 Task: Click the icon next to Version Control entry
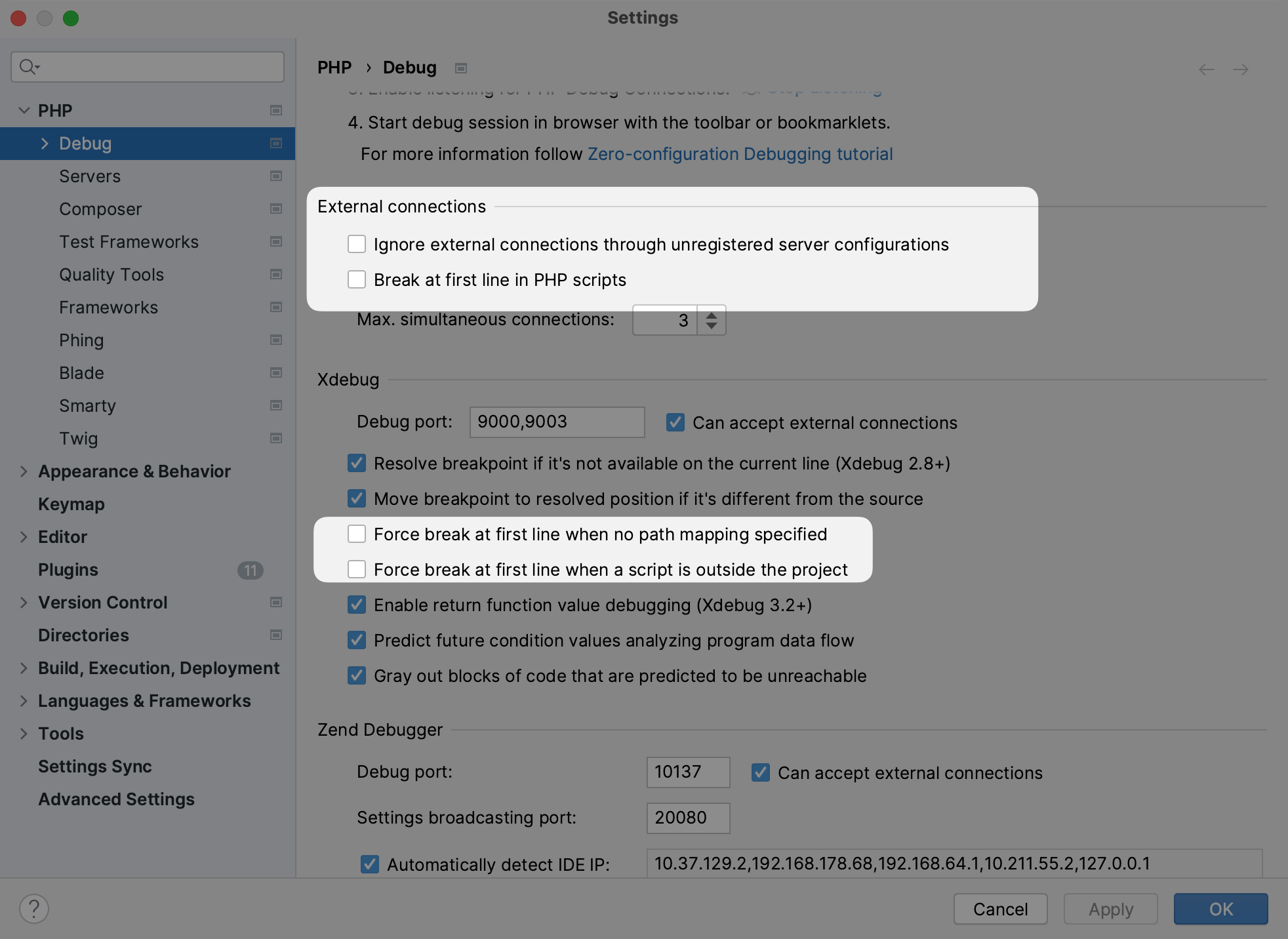(276, 602)
